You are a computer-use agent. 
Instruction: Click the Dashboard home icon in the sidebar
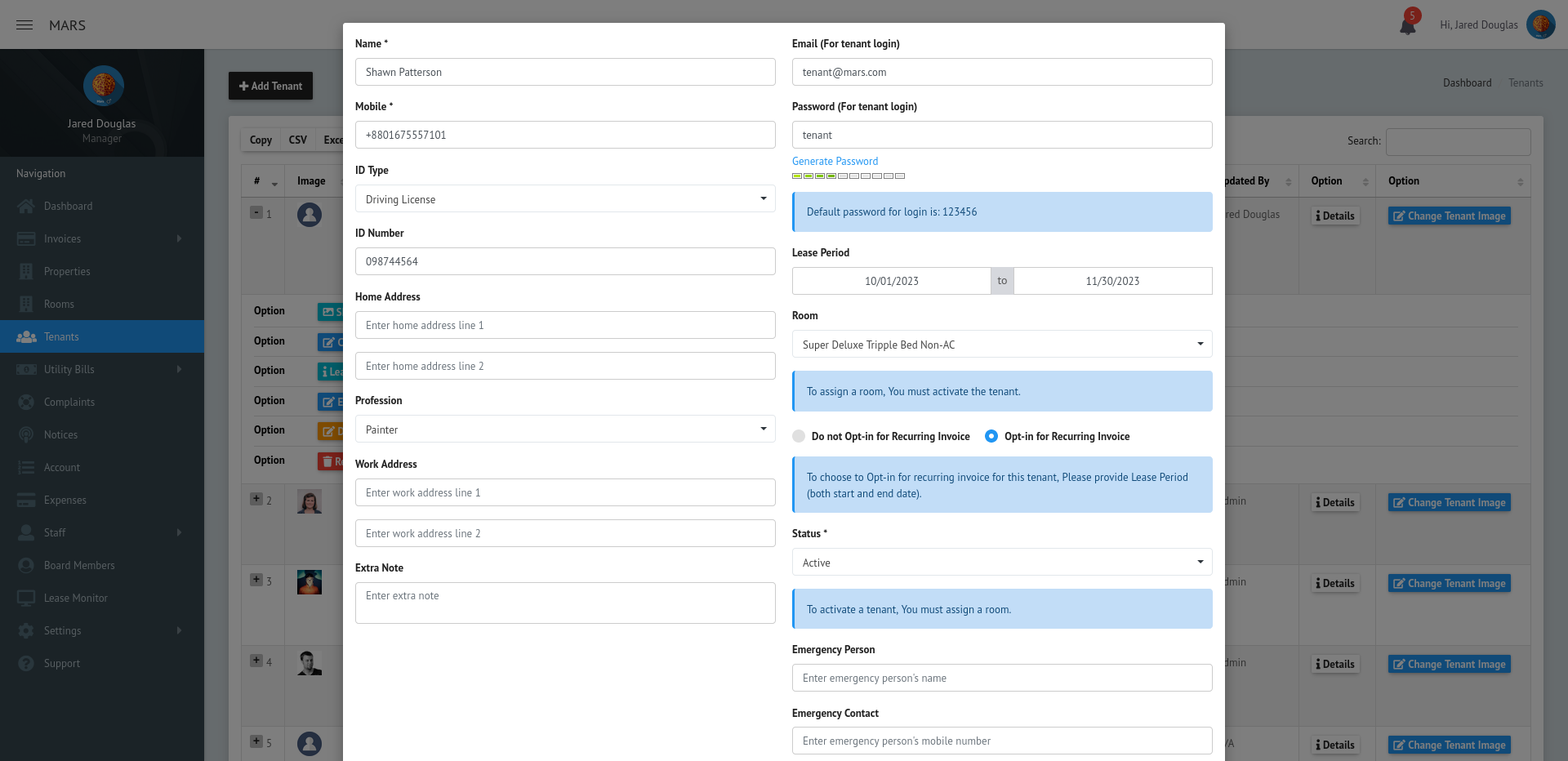[x=26, y=207]
